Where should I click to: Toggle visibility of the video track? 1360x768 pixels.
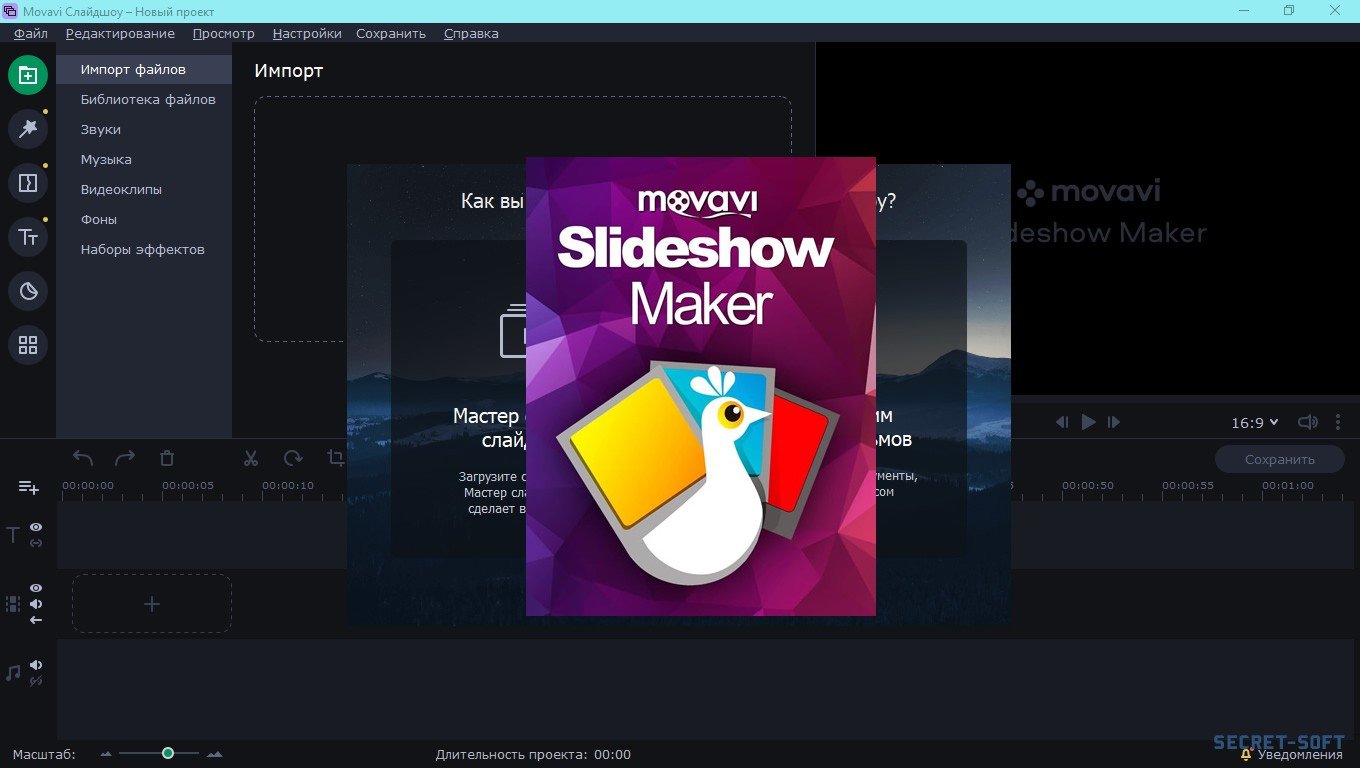[x=36, y=588]
